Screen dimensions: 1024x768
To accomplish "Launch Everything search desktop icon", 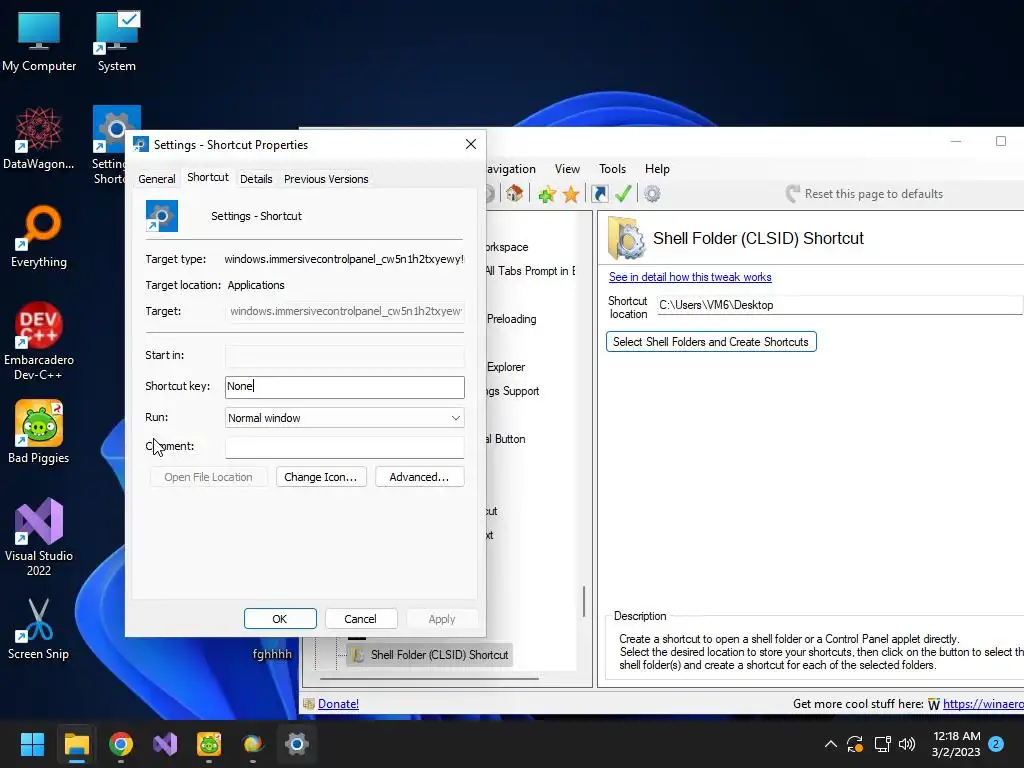I will tap(39, 236).
